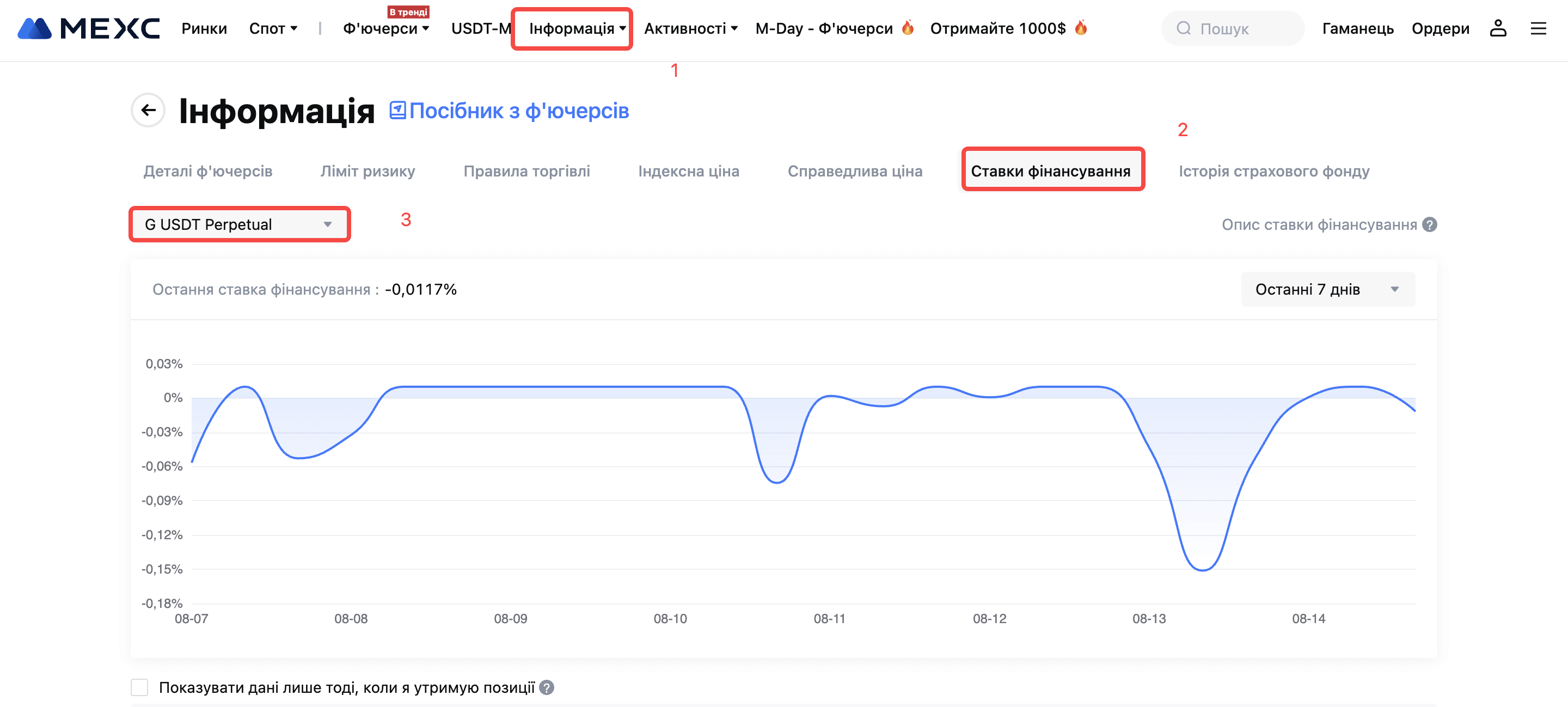The height and width of the screenshot is (707, 1568).
Task: Open the user profile icon
Action: point(1497,29)
